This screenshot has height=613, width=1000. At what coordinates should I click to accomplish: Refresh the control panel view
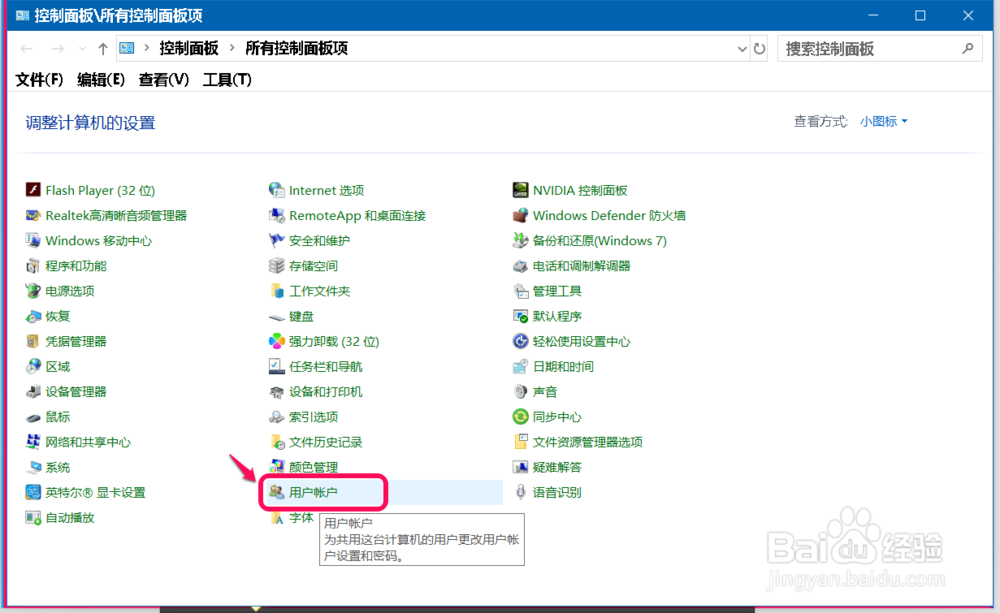(760, 48)
